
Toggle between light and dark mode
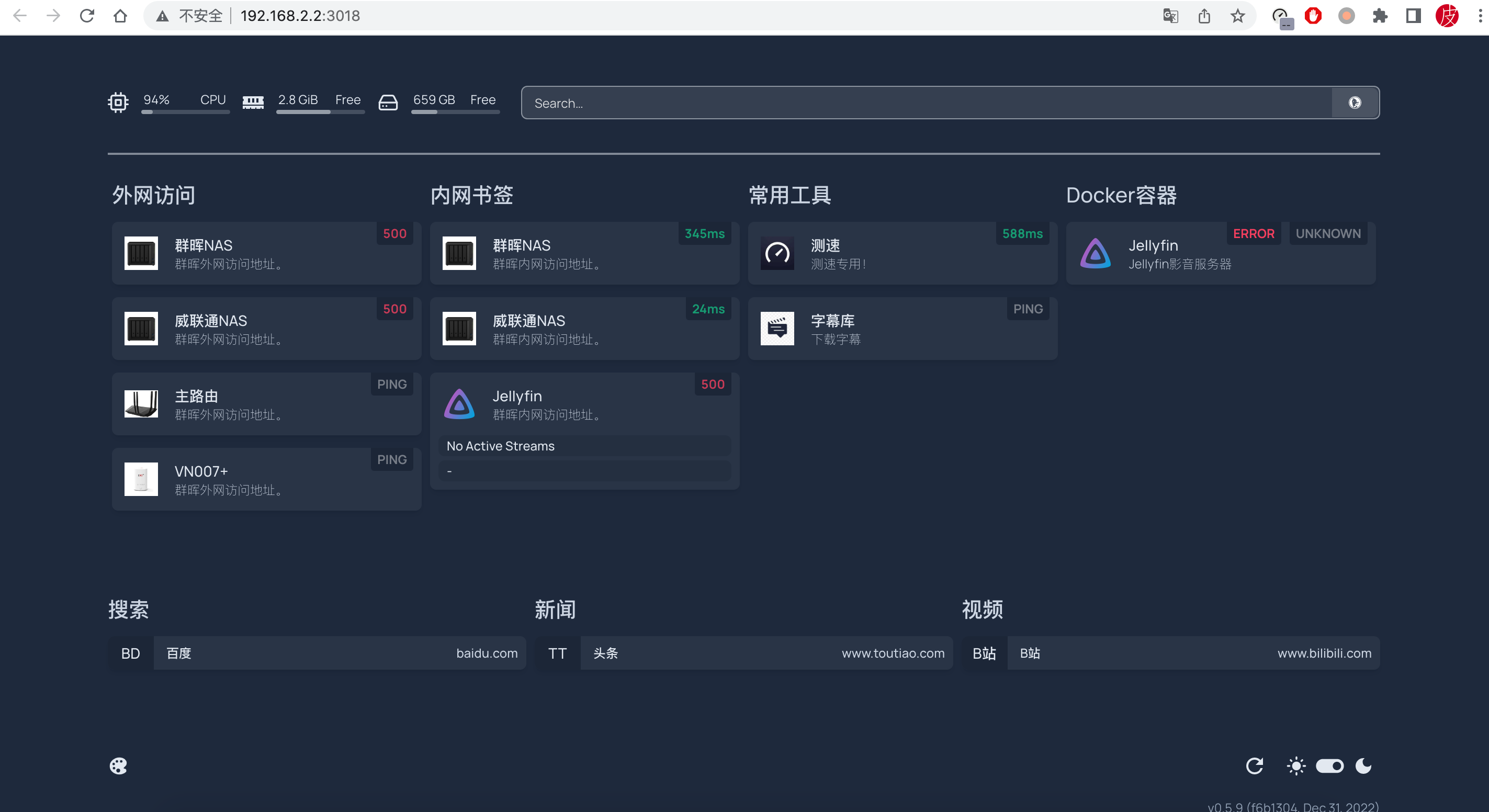tap(1330, 765)
